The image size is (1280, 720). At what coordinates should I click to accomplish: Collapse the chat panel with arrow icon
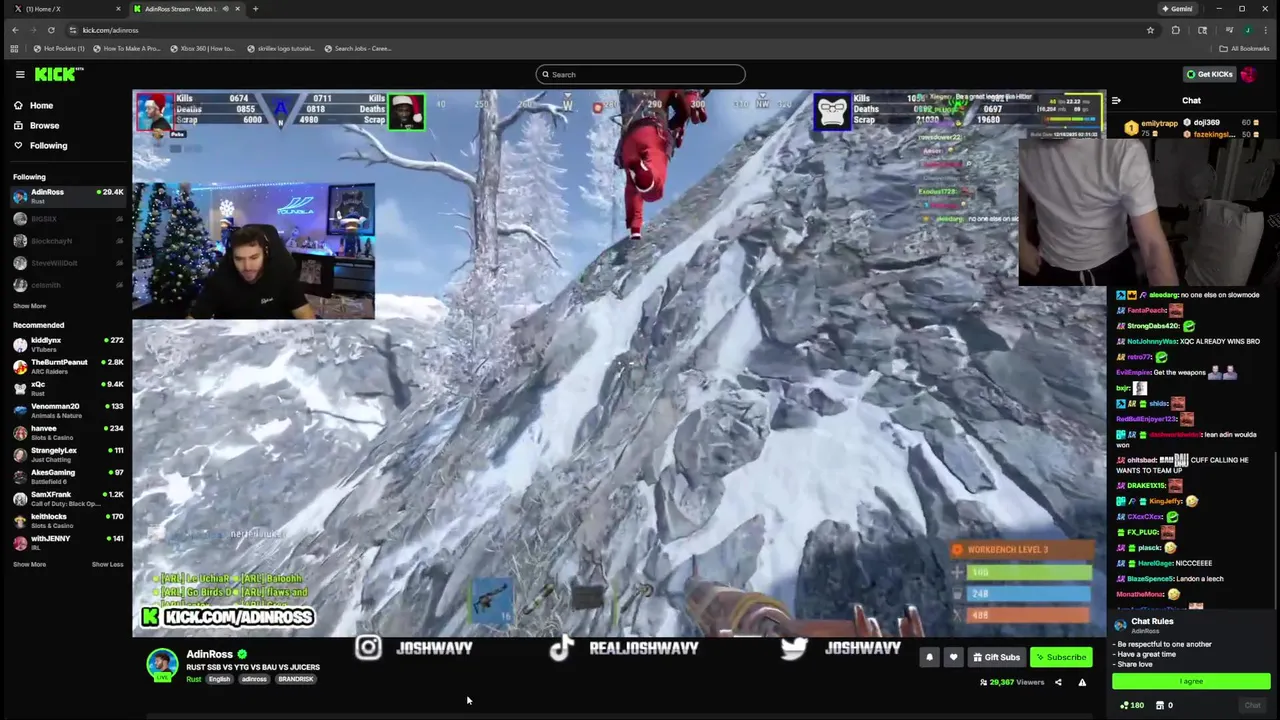(1116, 100)
